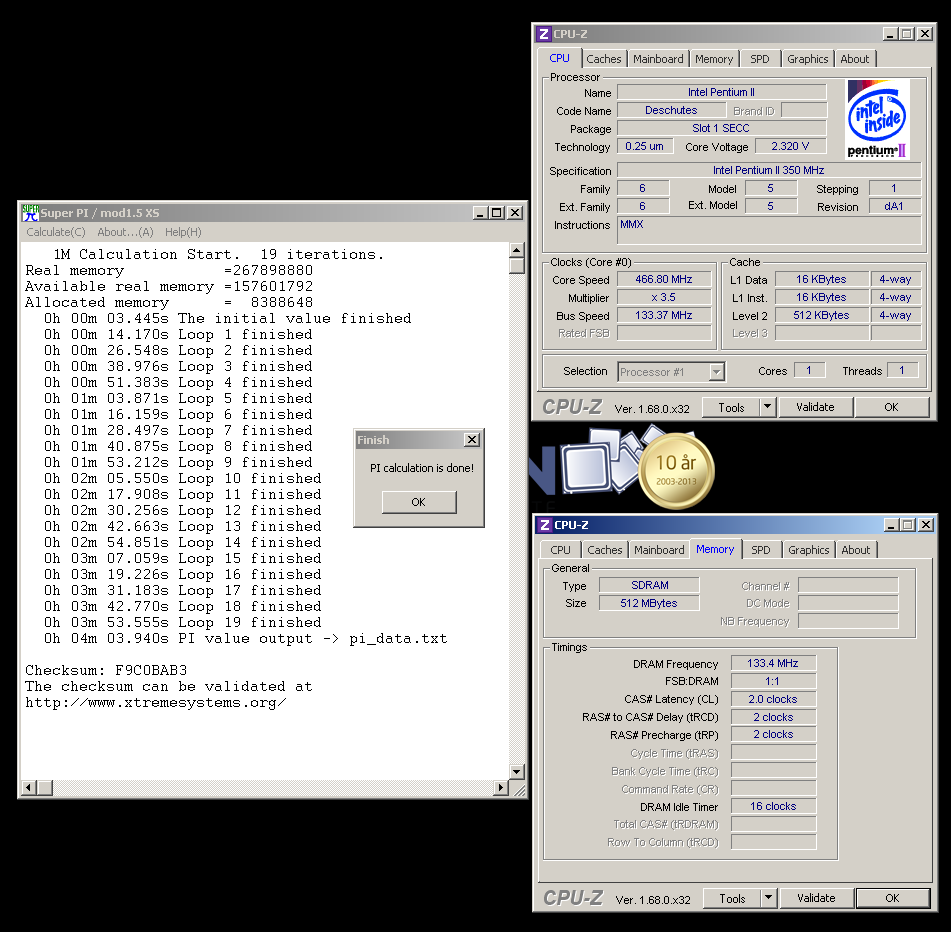
Task: Click Tools button in top CPU-Z
Action: (731, 407)
